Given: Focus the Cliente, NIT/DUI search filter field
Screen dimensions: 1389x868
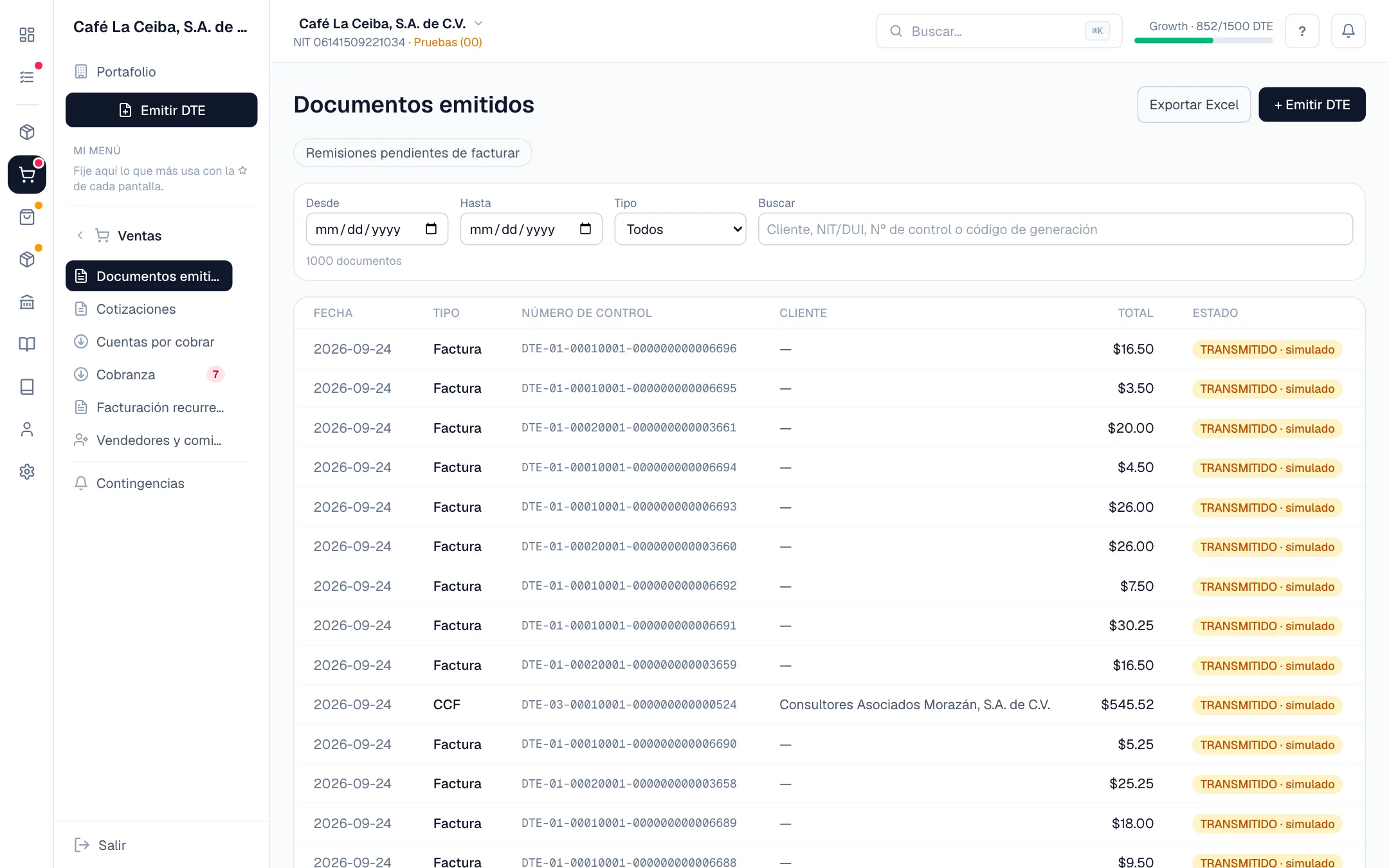Looking at the screenshot, I should click(x=1055, y=229).
